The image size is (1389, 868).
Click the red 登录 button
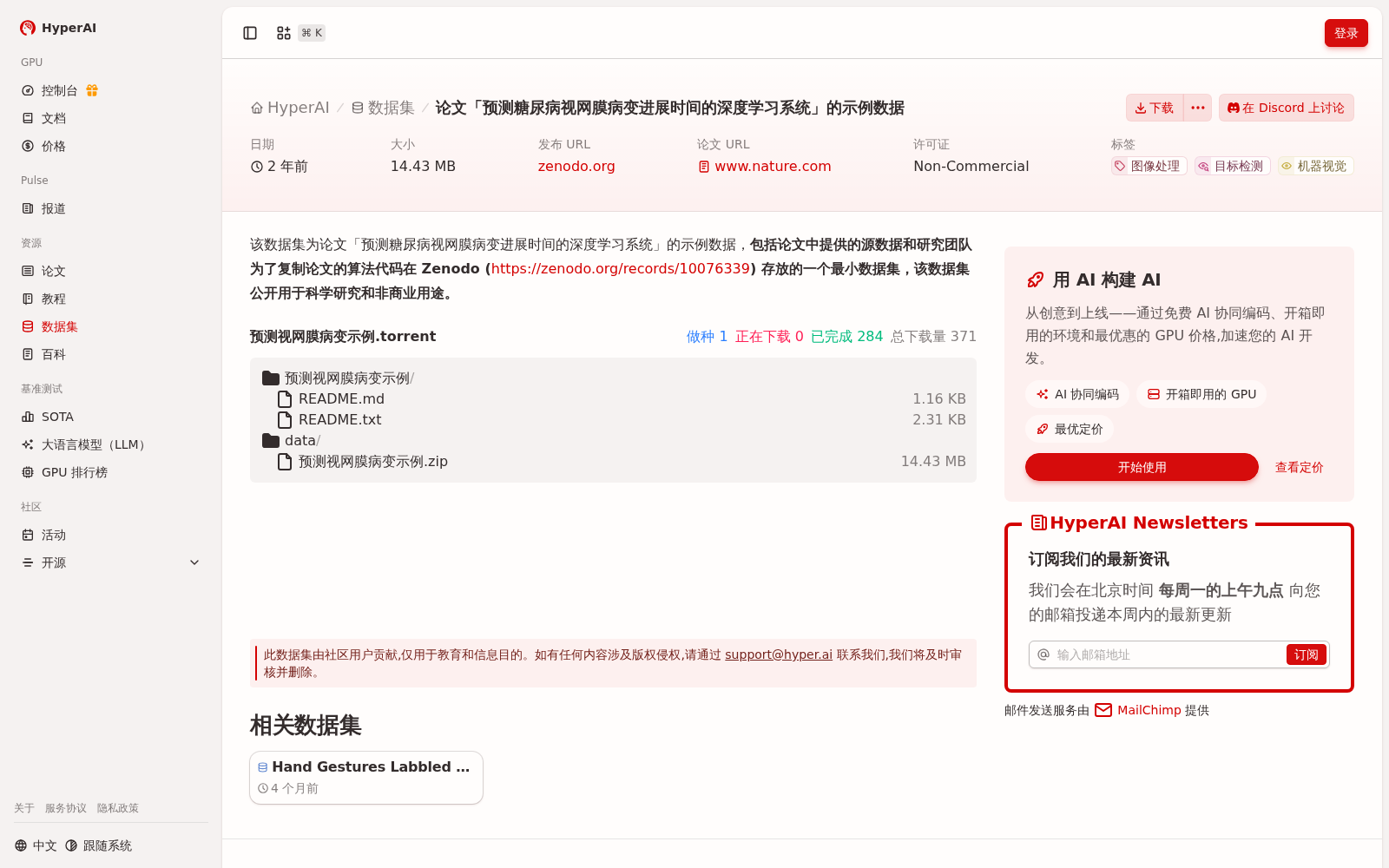coord(1346,33)
